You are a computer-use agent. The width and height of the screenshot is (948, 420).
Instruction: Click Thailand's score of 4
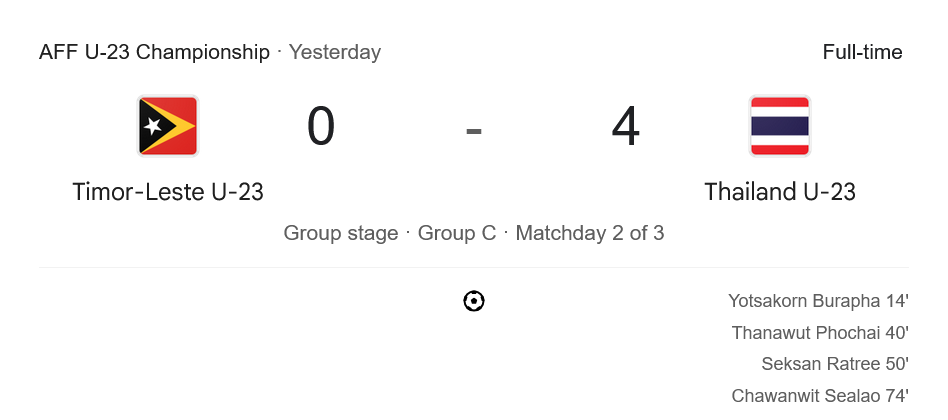(x=626, y=127)
